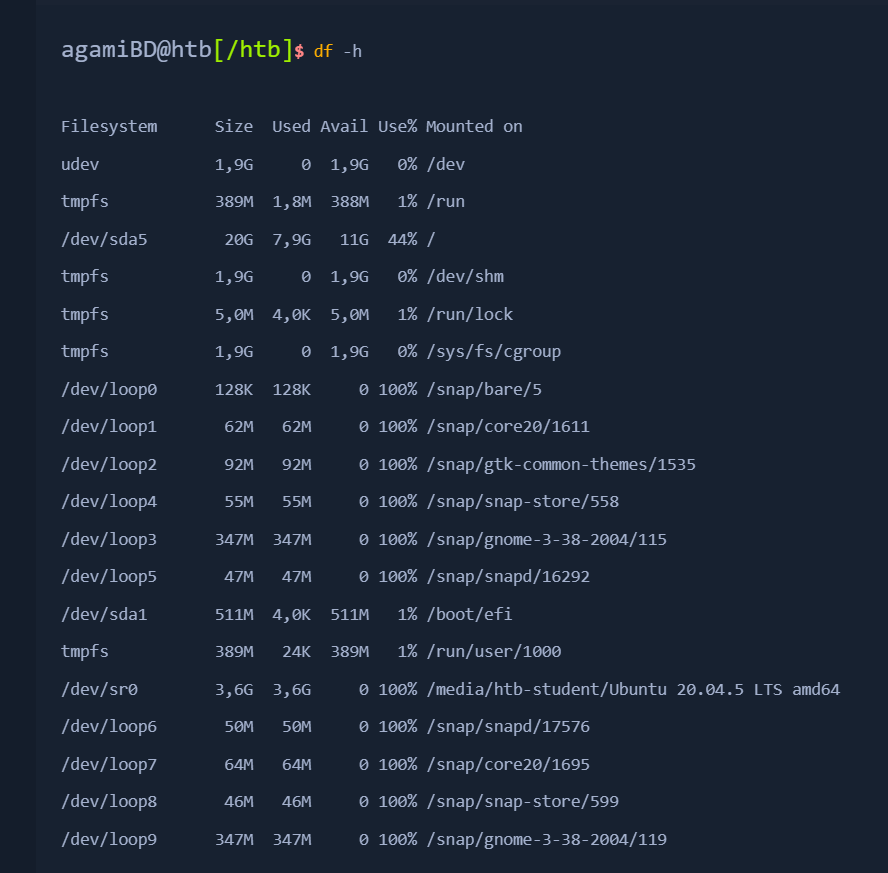The image size is (888, 873).
Task: Select the 'Filesystem' column header
Action: coord(109,127)
